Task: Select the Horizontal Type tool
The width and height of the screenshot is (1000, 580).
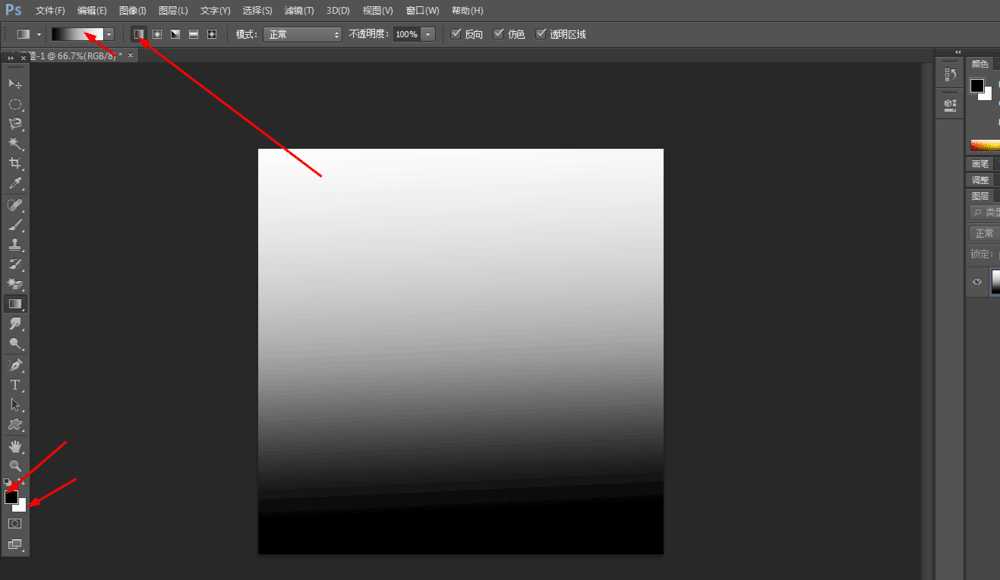Action: 14,384
